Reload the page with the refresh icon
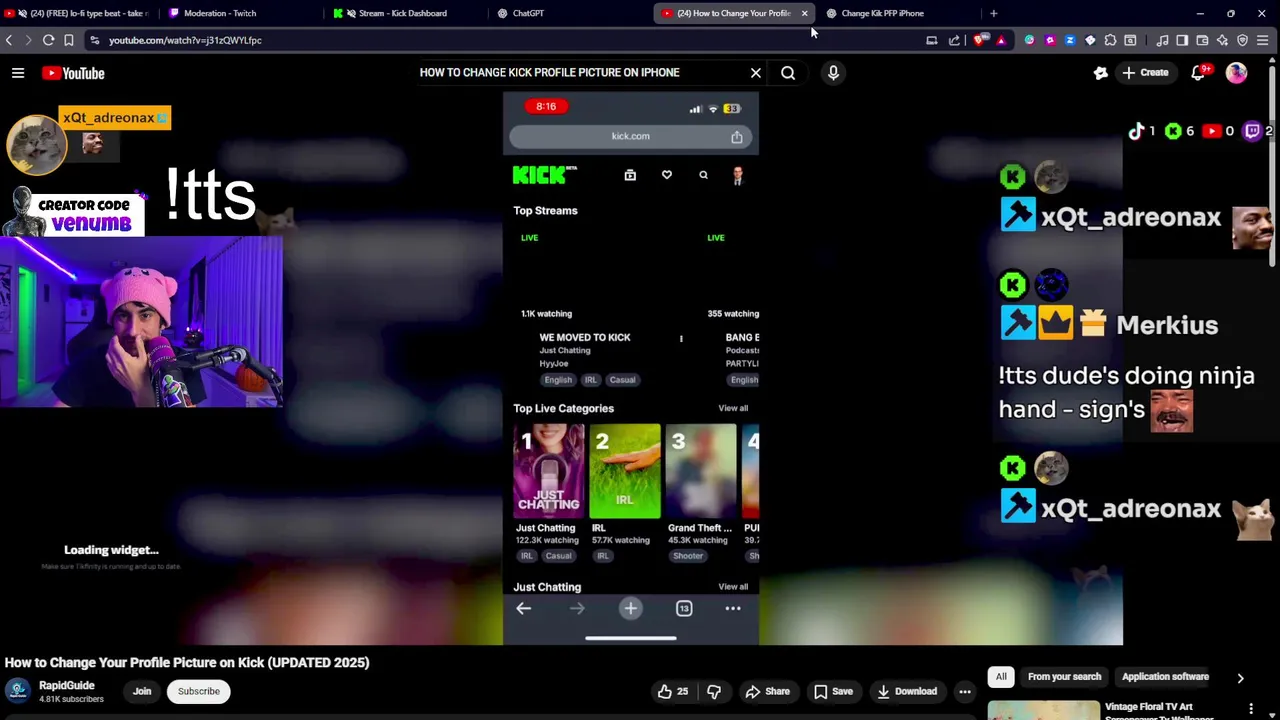 tap(48, 40)
